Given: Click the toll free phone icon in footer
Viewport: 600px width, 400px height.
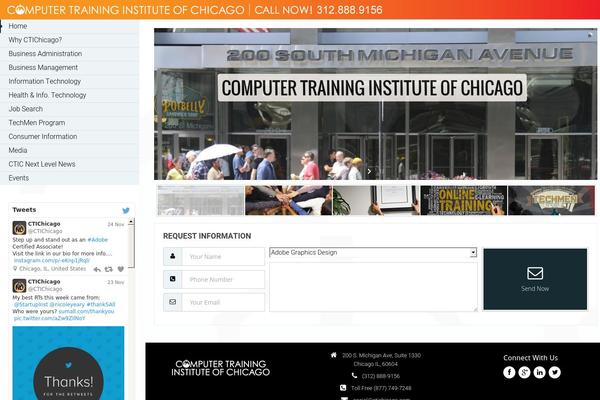Looking at the screenshot, I should click(x=343, y=388).
